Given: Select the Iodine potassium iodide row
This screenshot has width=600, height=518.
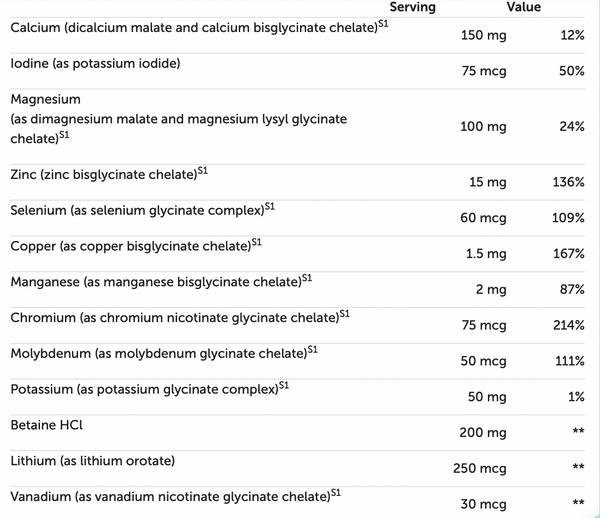Looking at the screenshot, I should pos(297,71).
